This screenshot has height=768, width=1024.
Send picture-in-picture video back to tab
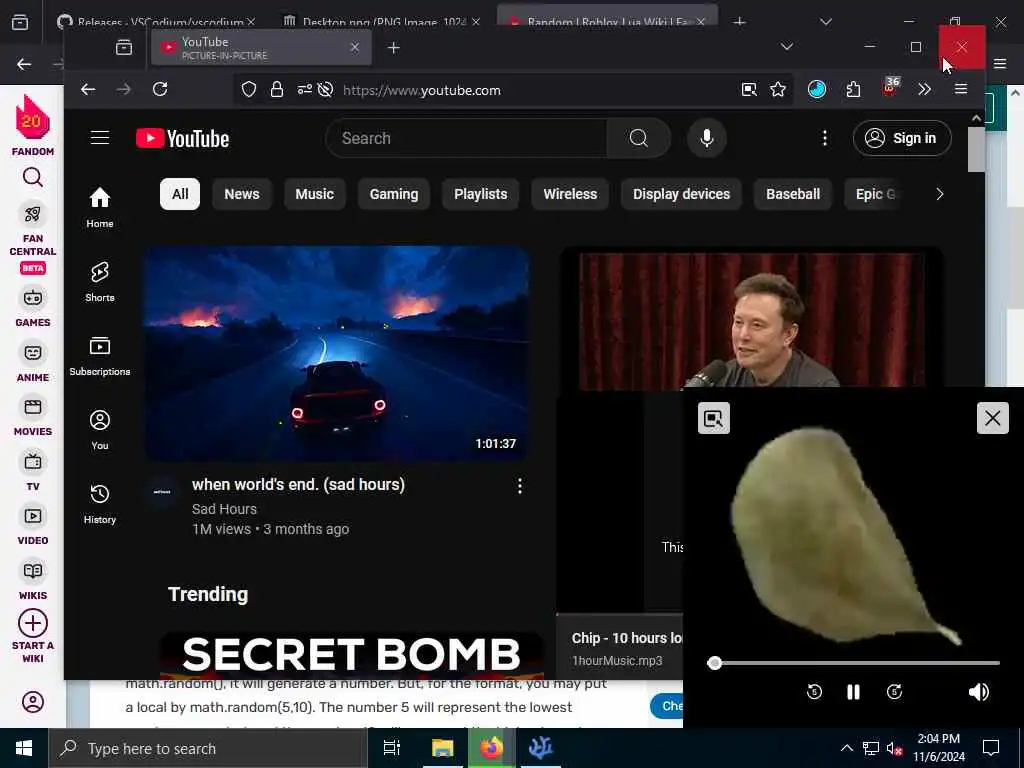pyautogui.click(x=714, y=418)
